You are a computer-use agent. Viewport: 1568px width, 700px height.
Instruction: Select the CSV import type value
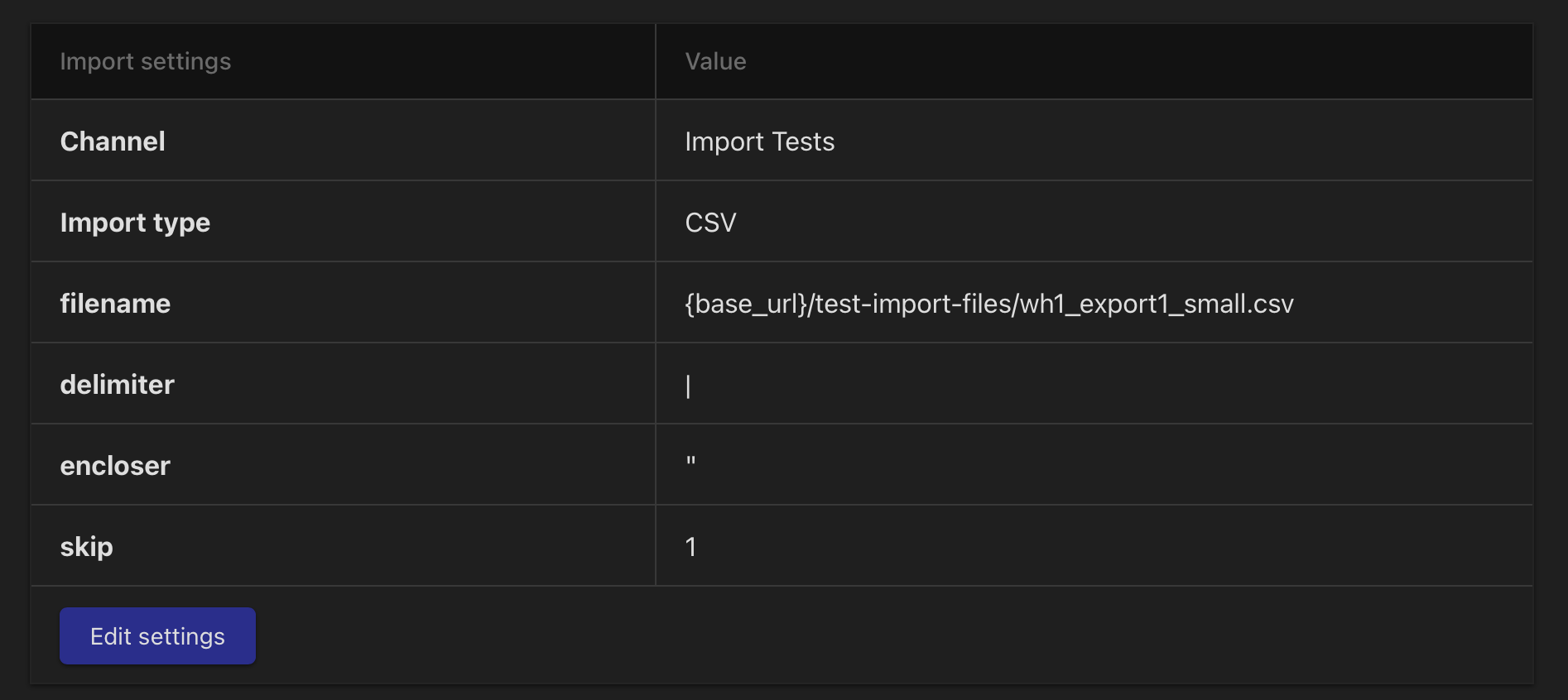[710, 223]
